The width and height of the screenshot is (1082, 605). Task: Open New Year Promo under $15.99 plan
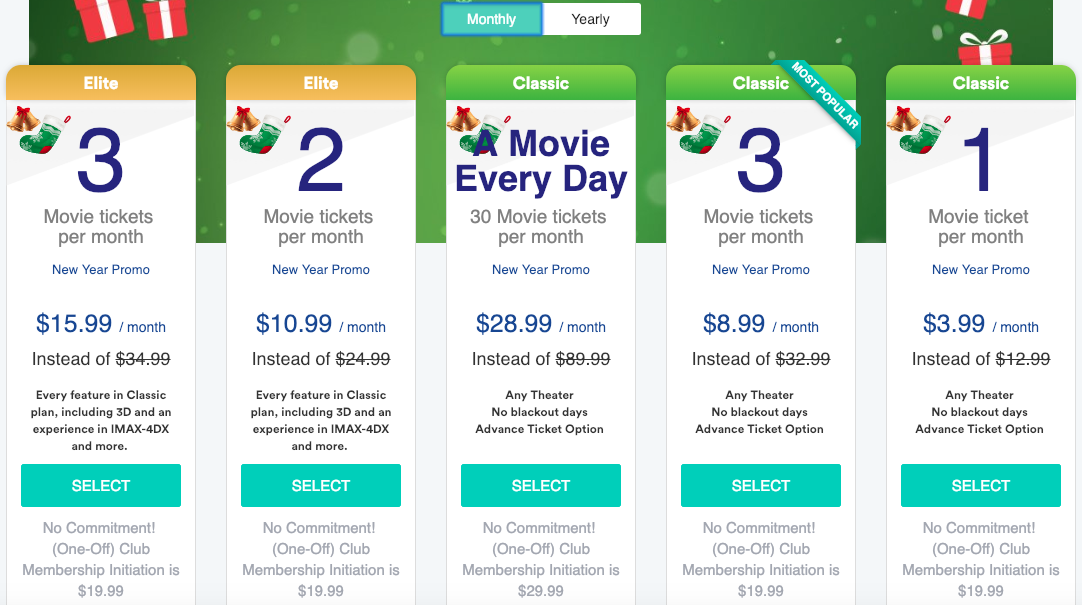tap(101, 270)
